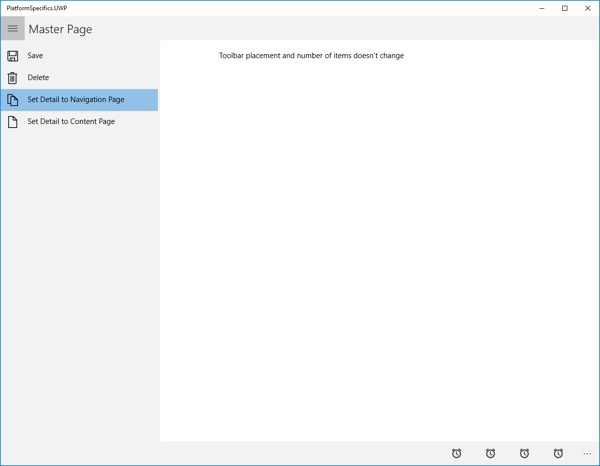This screenshot has width=600, height=466.
Task: Select the Delete menu label
Action: pos(38,77)
